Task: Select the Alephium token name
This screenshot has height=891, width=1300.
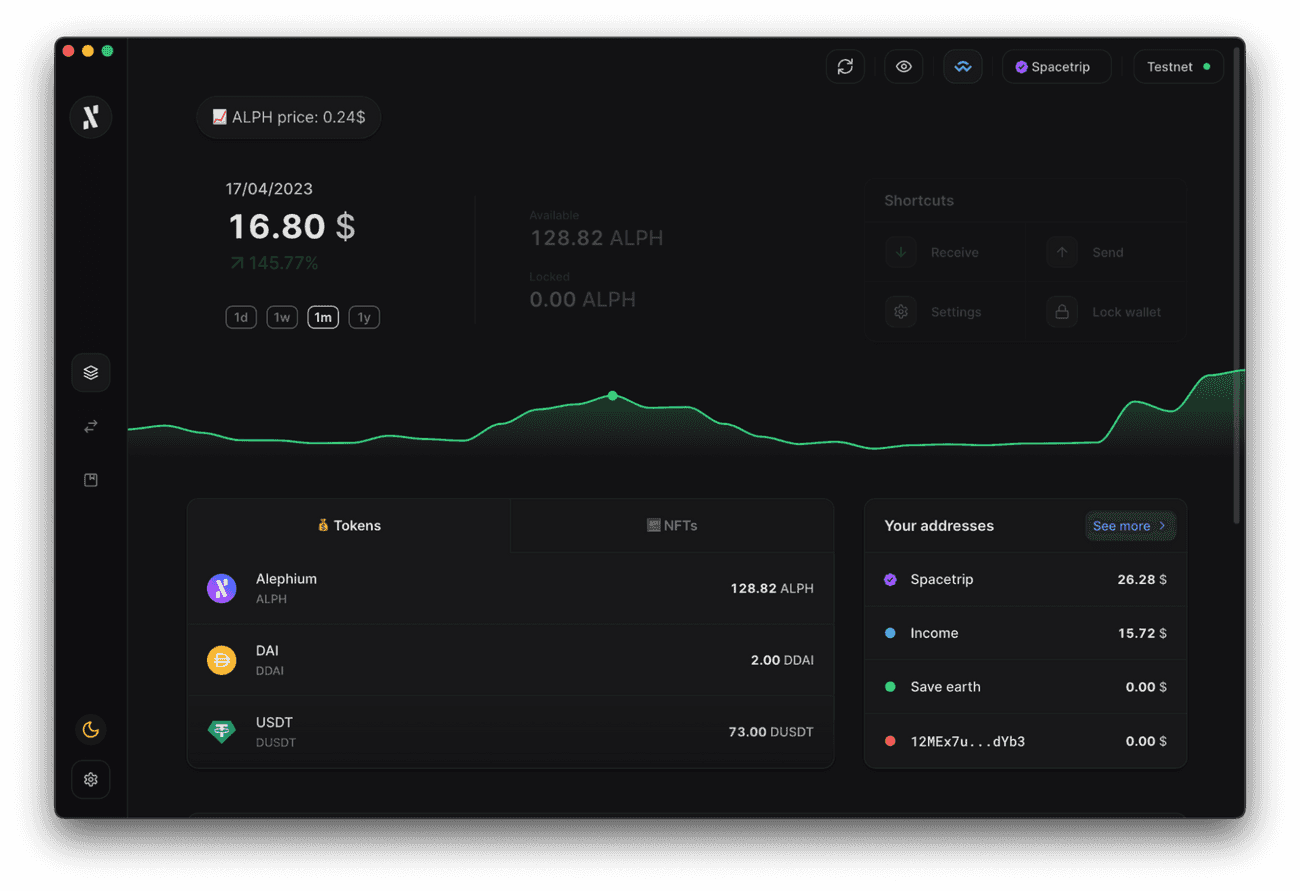Action: pos(286,579)
